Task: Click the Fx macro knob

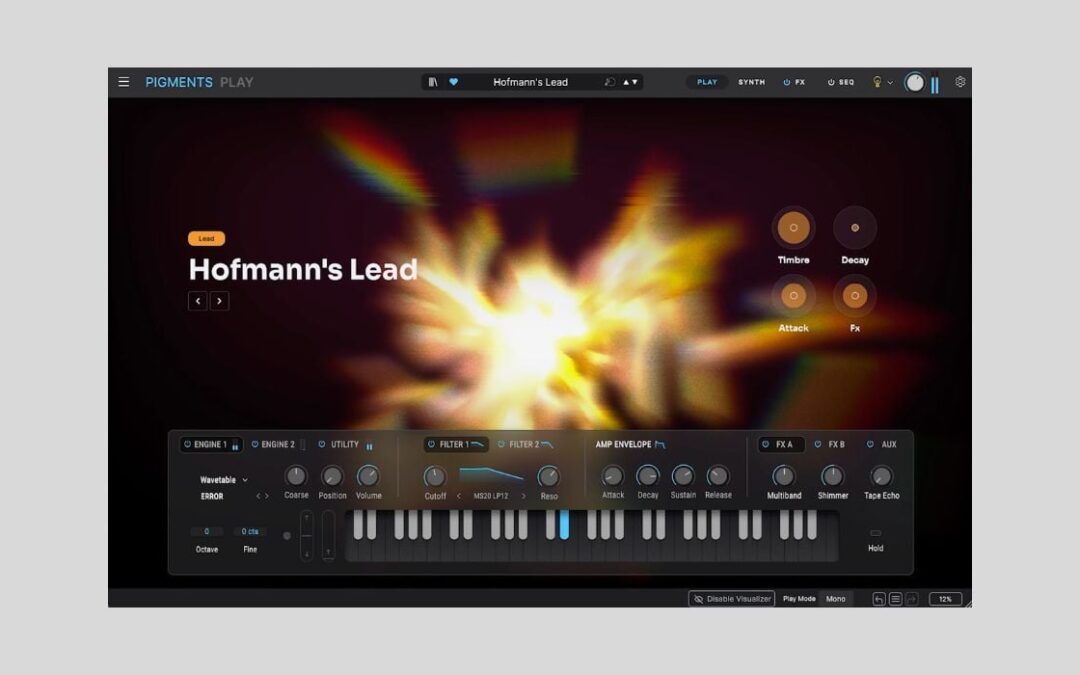Action: point(855,295)
